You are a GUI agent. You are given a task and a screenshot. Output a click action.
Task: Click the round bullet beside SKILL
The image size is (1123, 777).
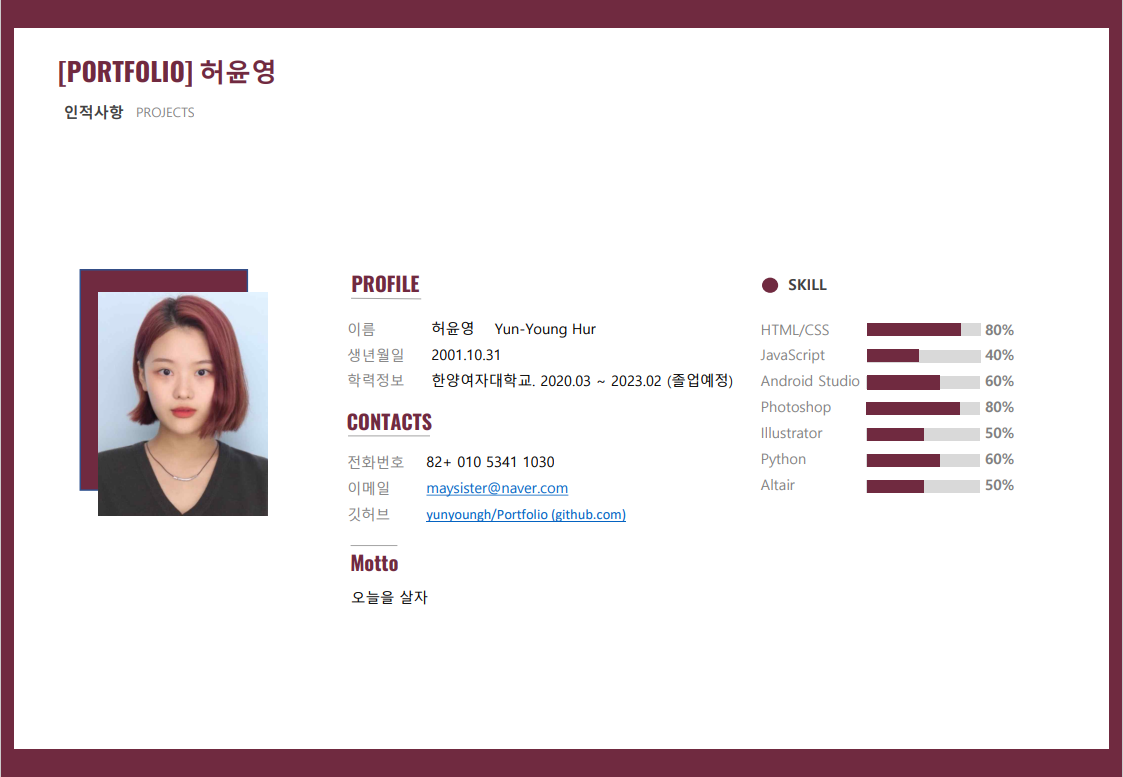coord(770,285)
